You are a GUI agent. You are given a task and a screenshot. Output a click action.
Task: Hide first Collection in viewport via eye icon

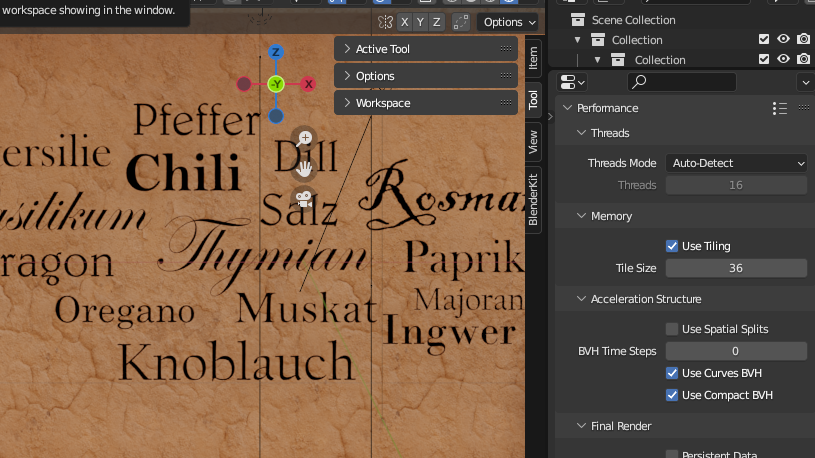click(783, 39)
